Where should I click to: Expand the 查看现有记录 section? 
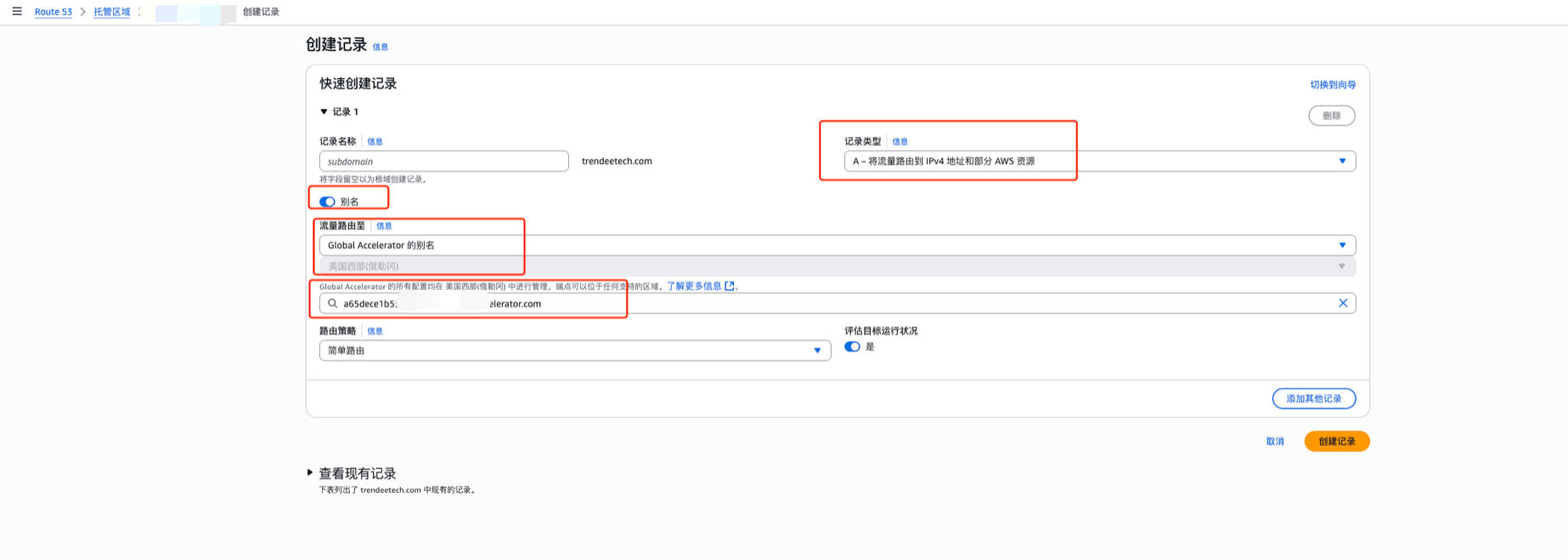click(x=310, y=472)
